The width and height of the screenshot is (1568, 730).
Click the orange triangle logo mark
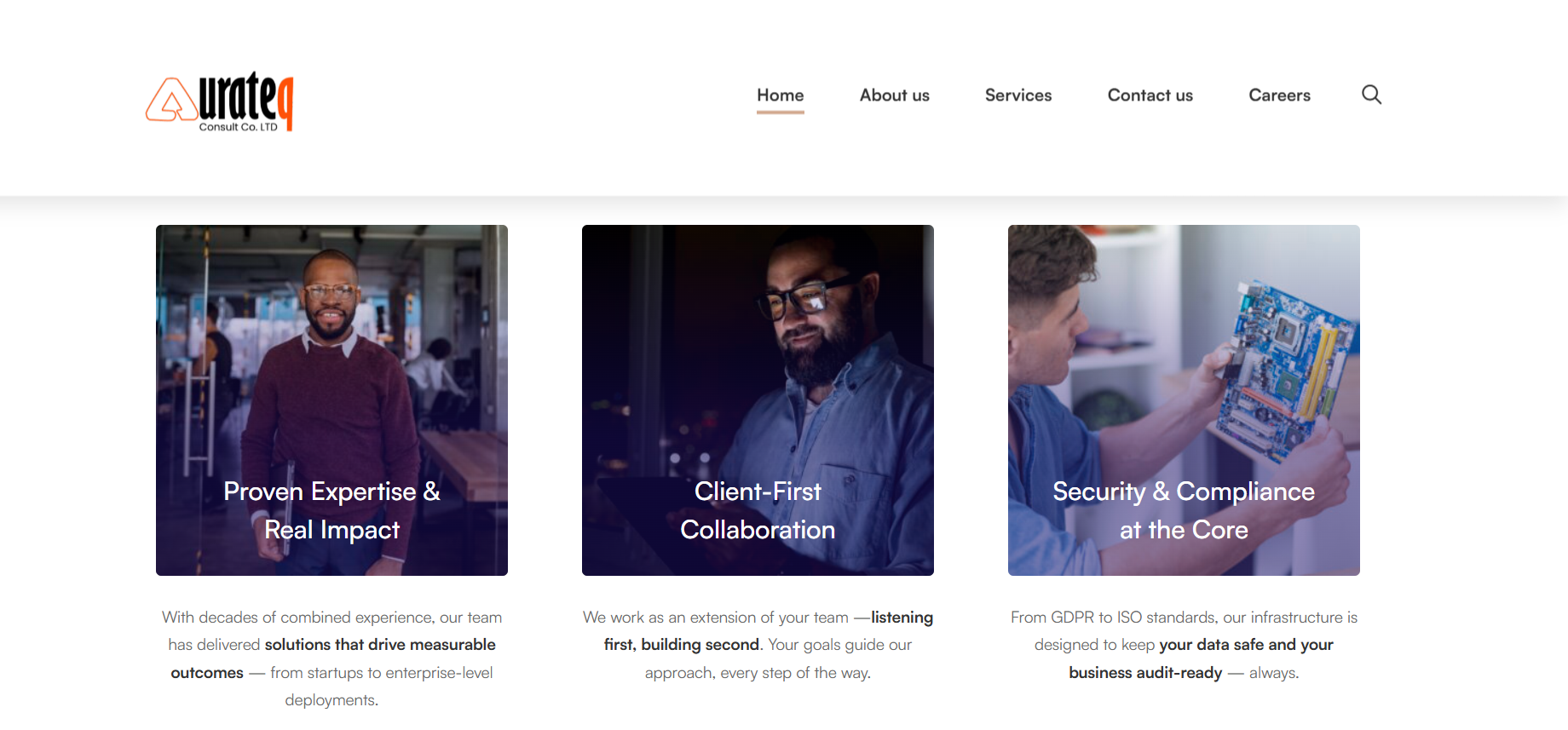(171, 101)
